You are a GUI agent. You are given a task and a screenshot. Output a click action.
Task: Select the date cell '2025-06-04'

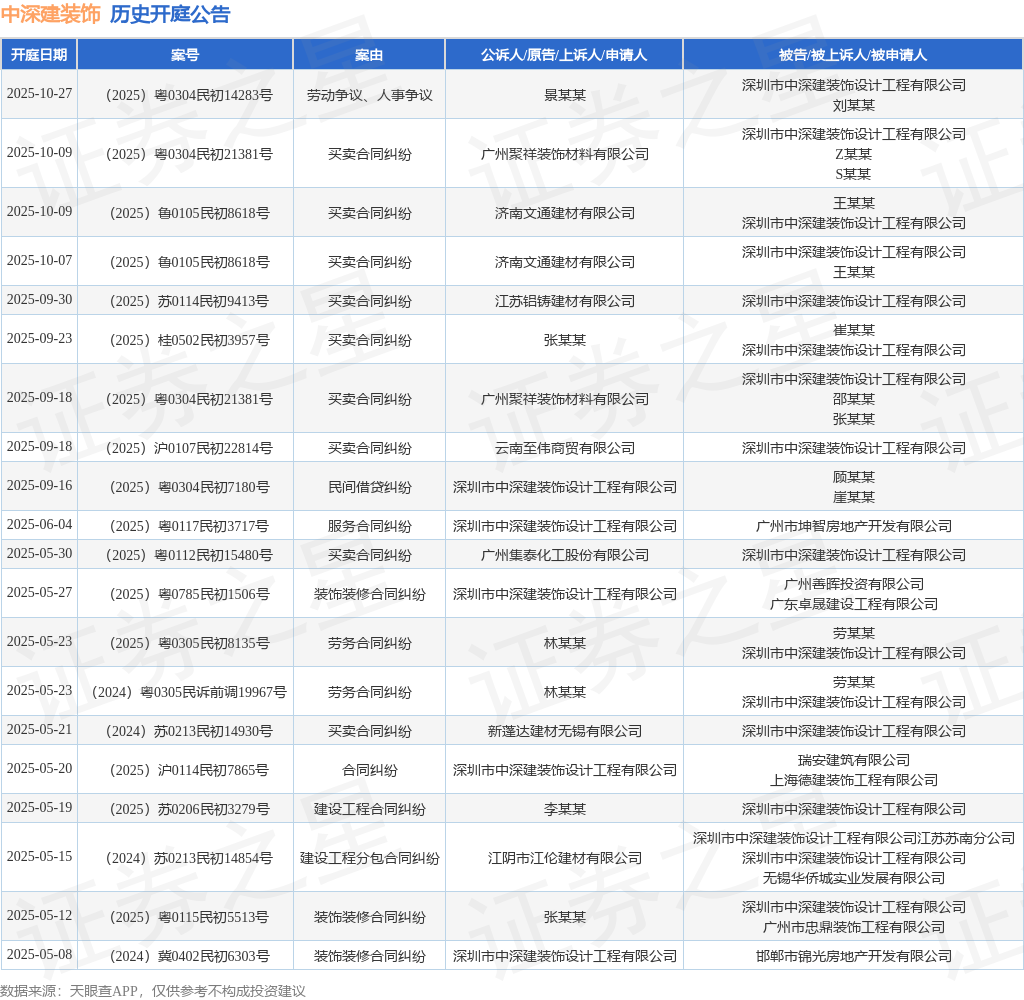coord(39,524)
